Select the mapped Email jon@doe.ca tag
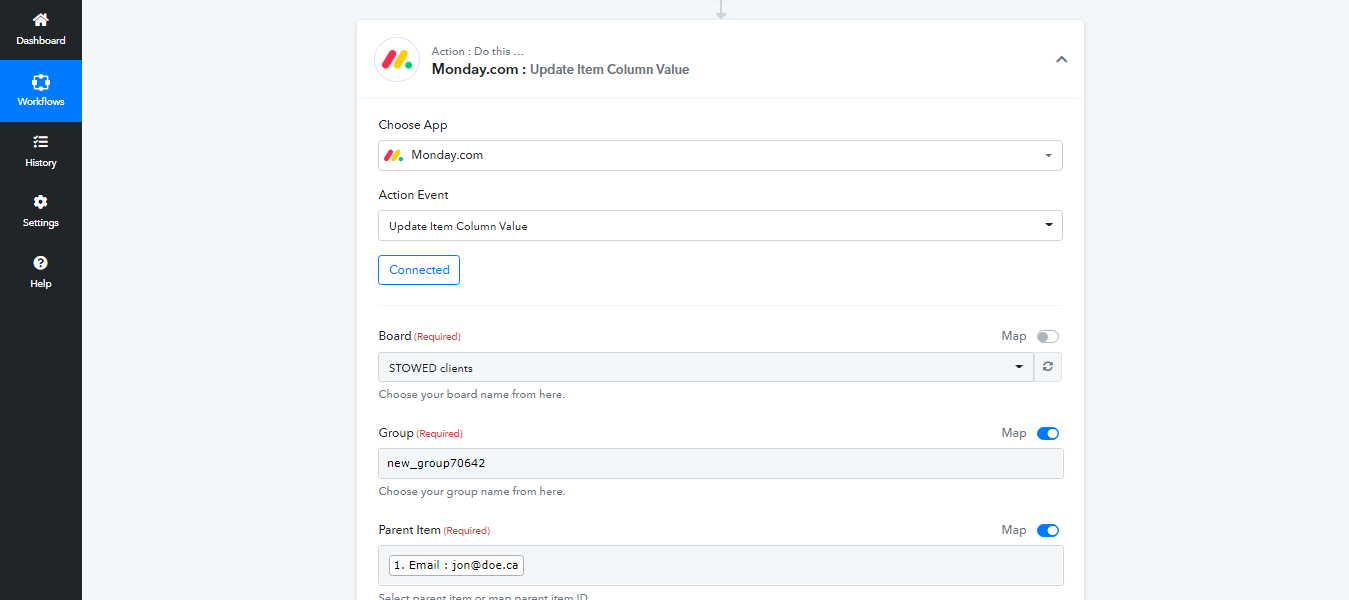 click(457, 566)
